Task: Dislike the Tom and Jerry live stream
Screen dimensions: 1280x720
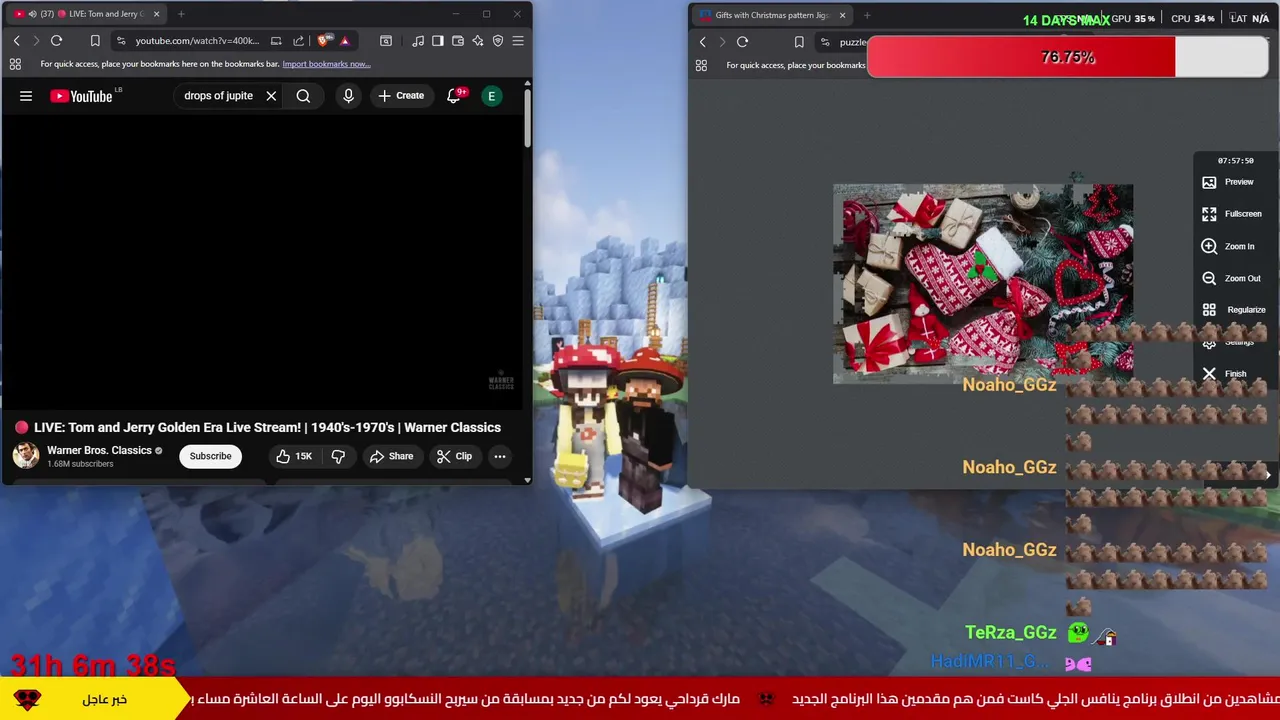Action: 338,456
